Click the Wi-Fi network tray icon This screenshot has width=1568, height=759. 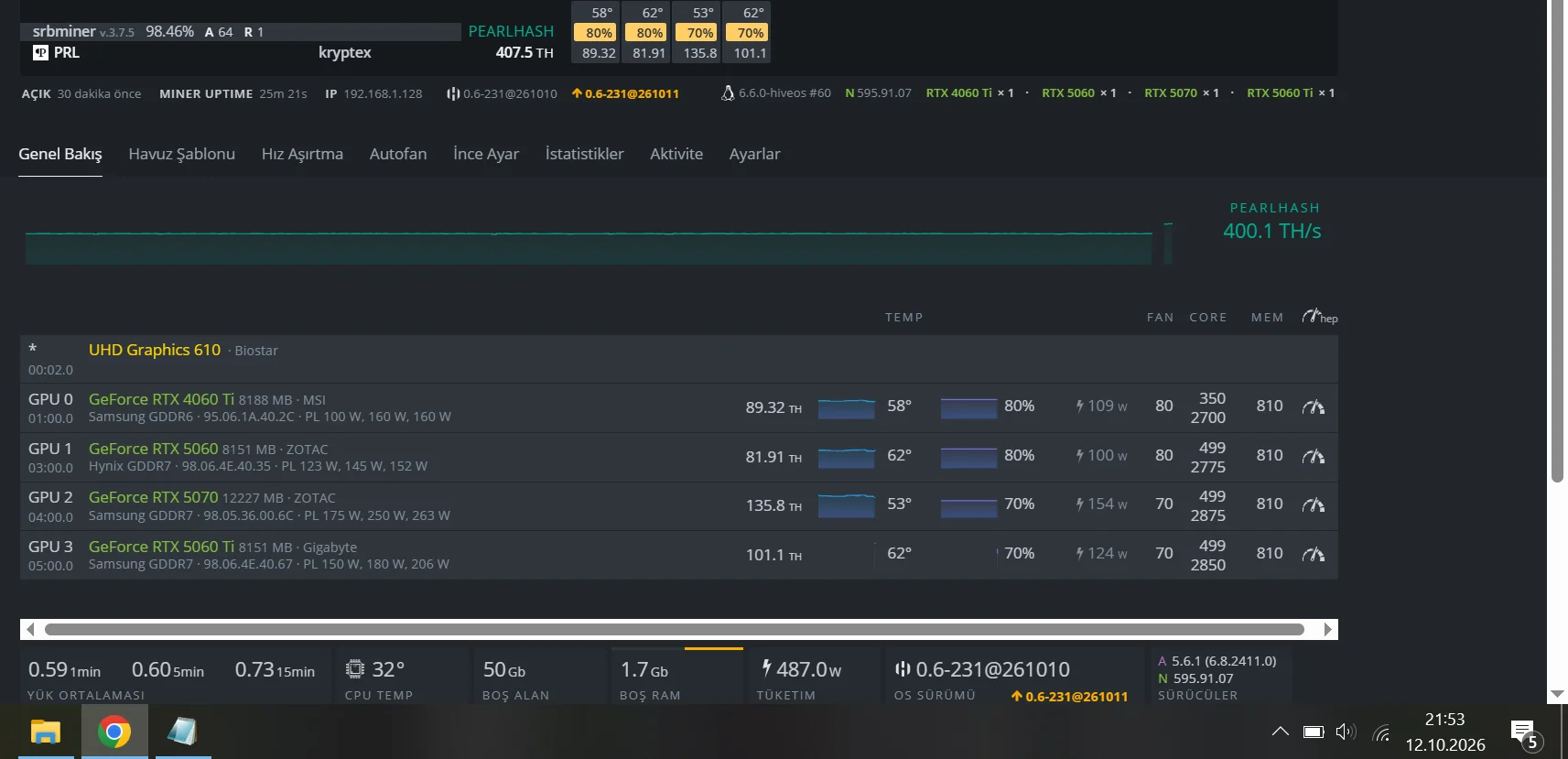click(1382, 732)
